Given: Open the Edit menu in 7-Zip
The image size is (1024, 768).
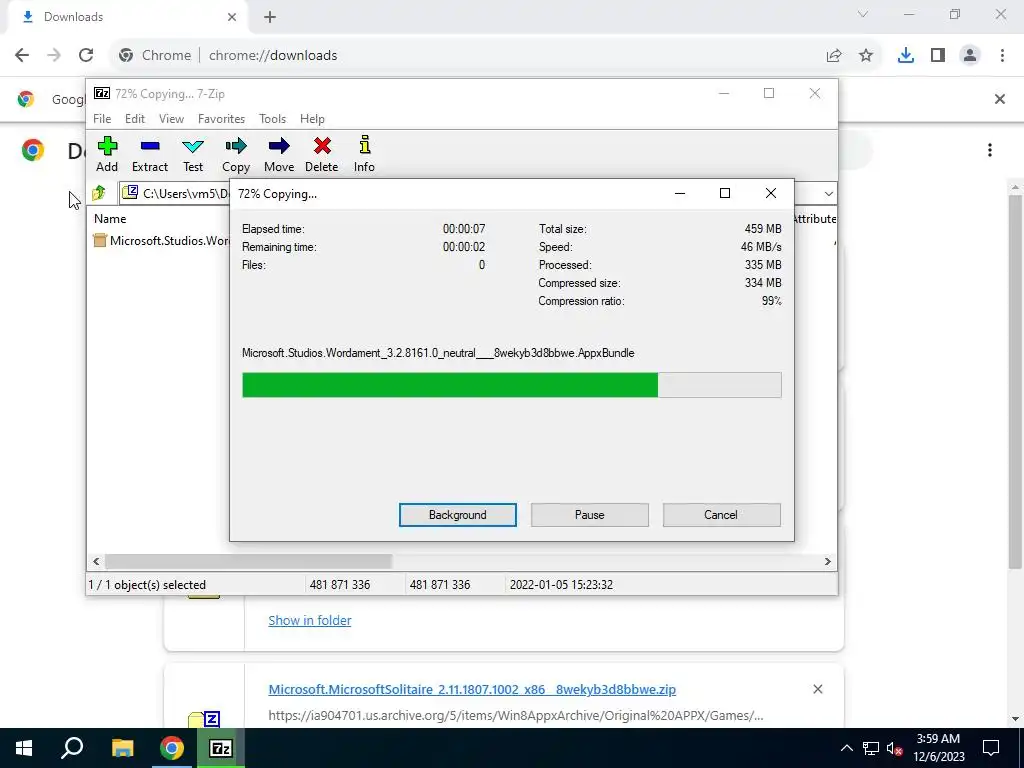Looking at the screenshot, I should [135, 119].
